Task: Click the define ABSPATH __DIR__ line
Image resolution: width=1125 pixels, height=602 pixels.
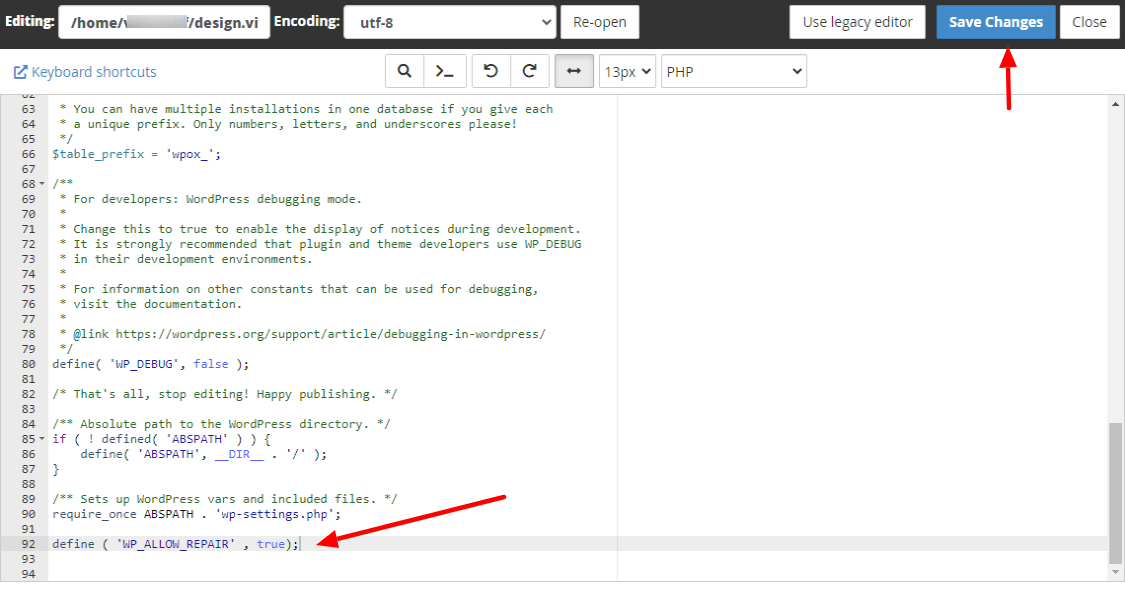Action: 204,454
